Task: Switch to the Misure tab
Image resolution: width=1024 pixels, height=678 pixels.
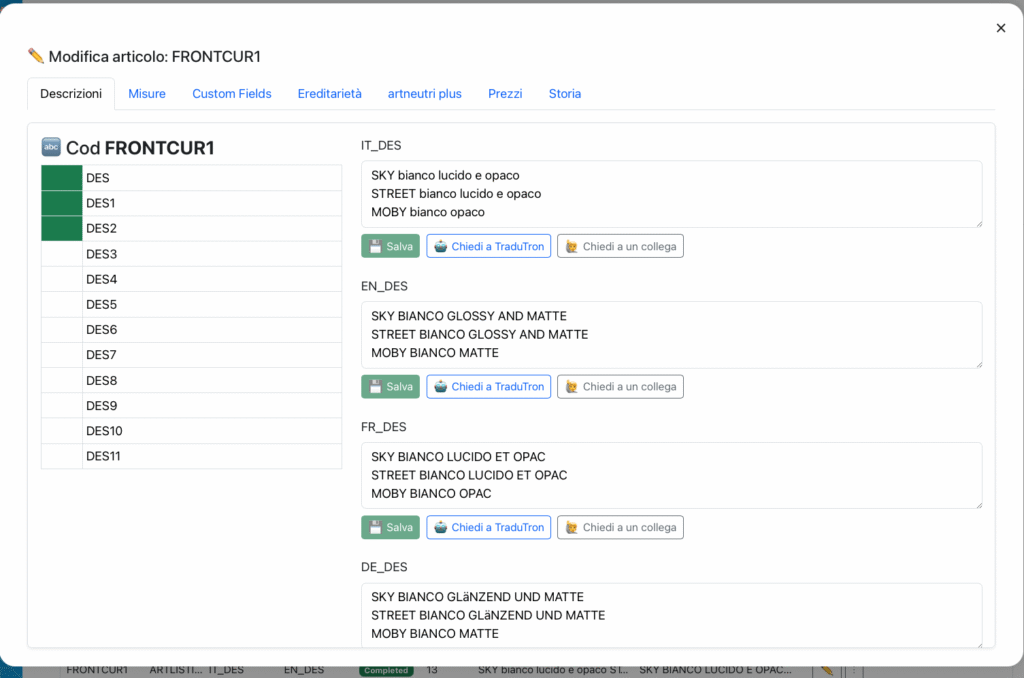Action: point(147,93)
